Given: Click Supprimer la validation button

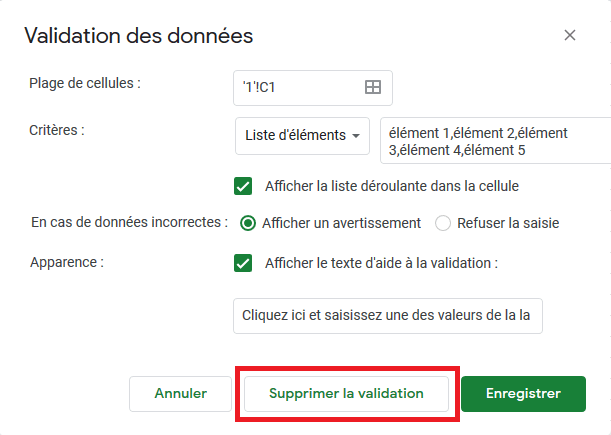Looking at the screenshot, I should (x=346, y=394).
